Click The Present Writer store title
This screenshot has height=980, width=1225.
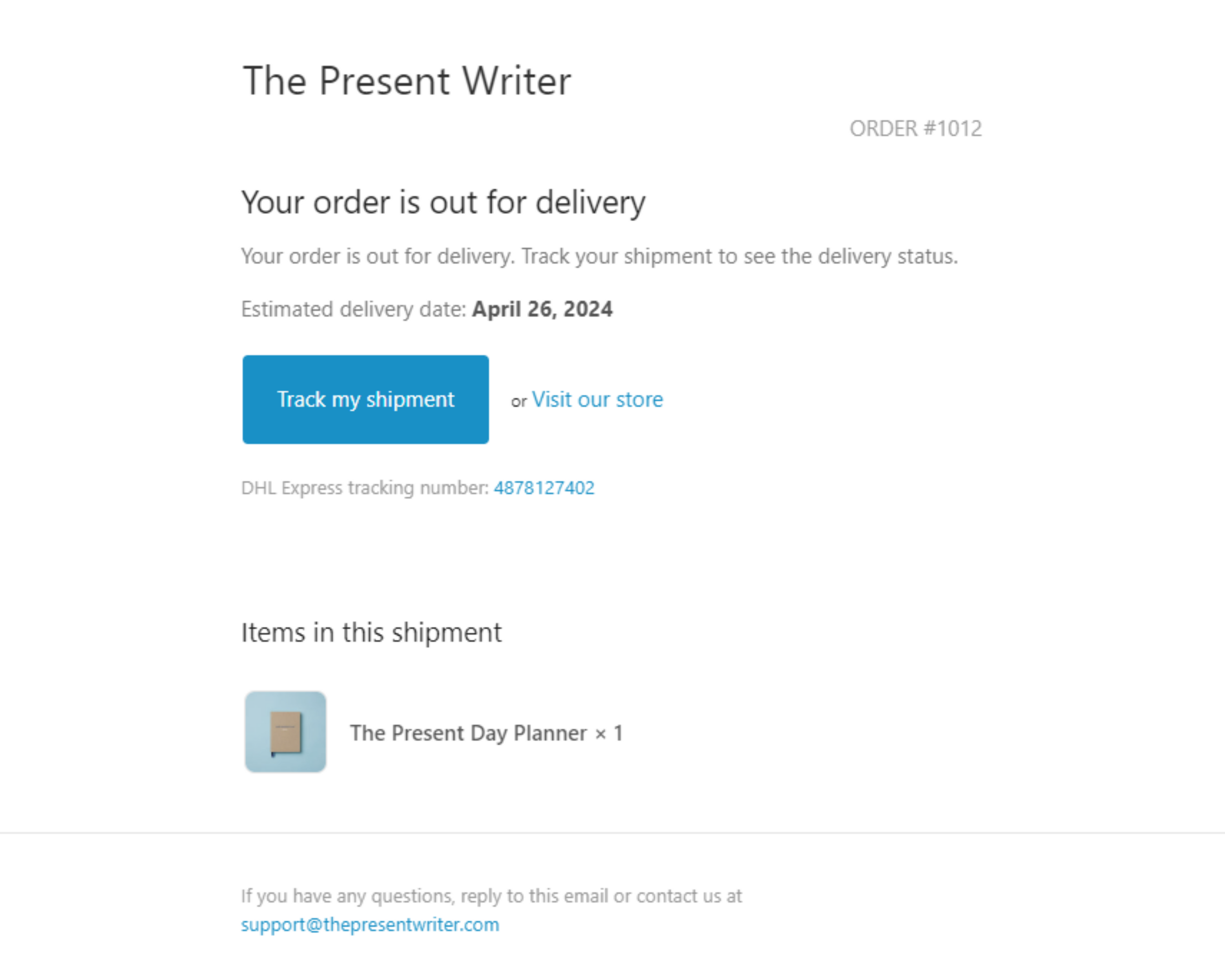(x=406, y=81)
